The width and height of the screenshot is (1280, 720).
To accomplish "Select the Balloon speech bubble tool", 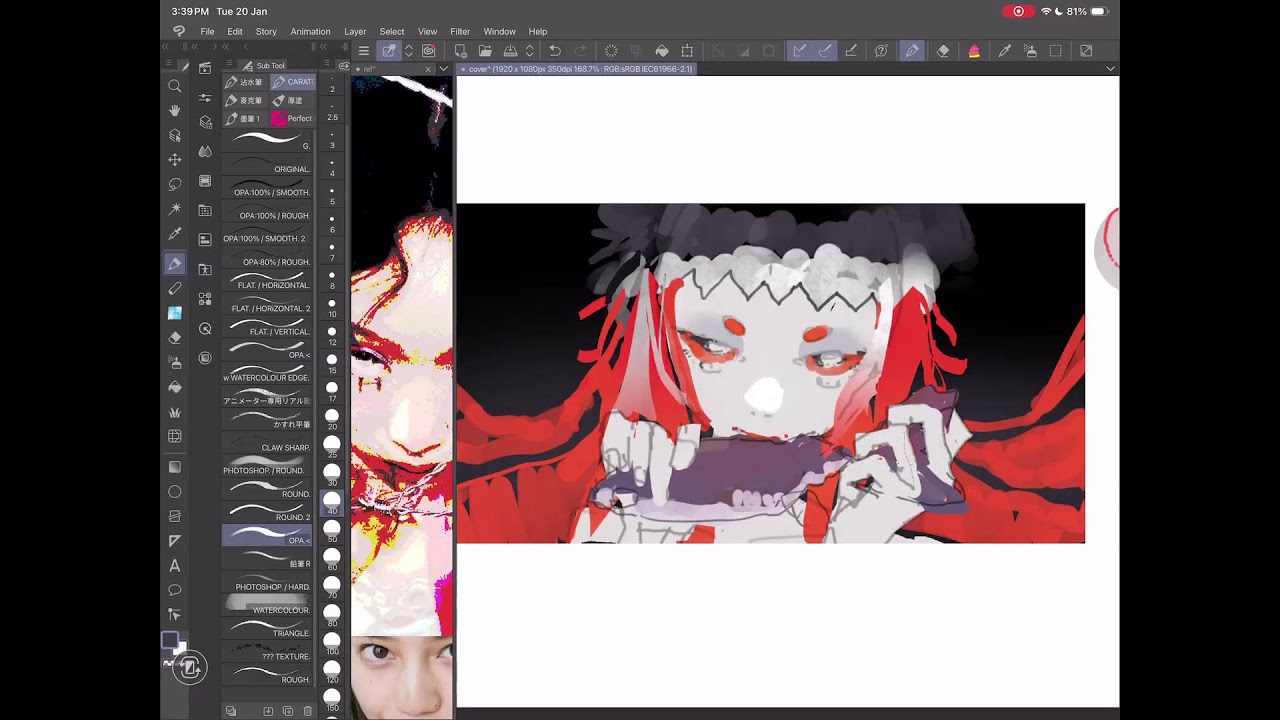I will pos(174,590).
